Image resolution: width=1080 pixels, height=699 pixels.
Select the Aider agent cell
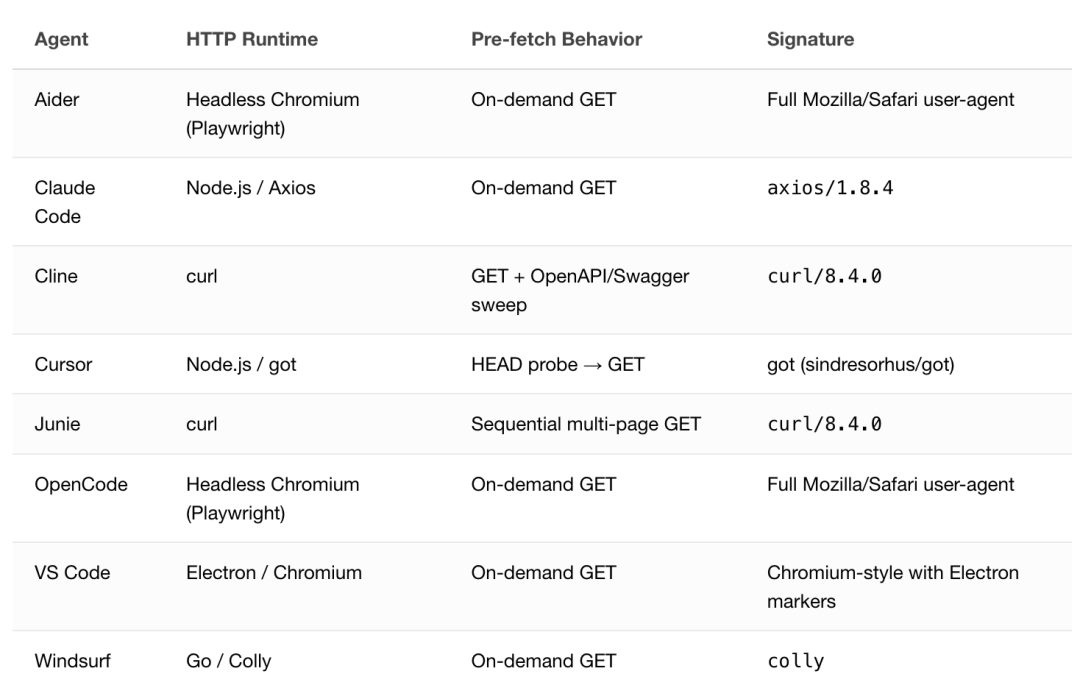click(56, 99)
